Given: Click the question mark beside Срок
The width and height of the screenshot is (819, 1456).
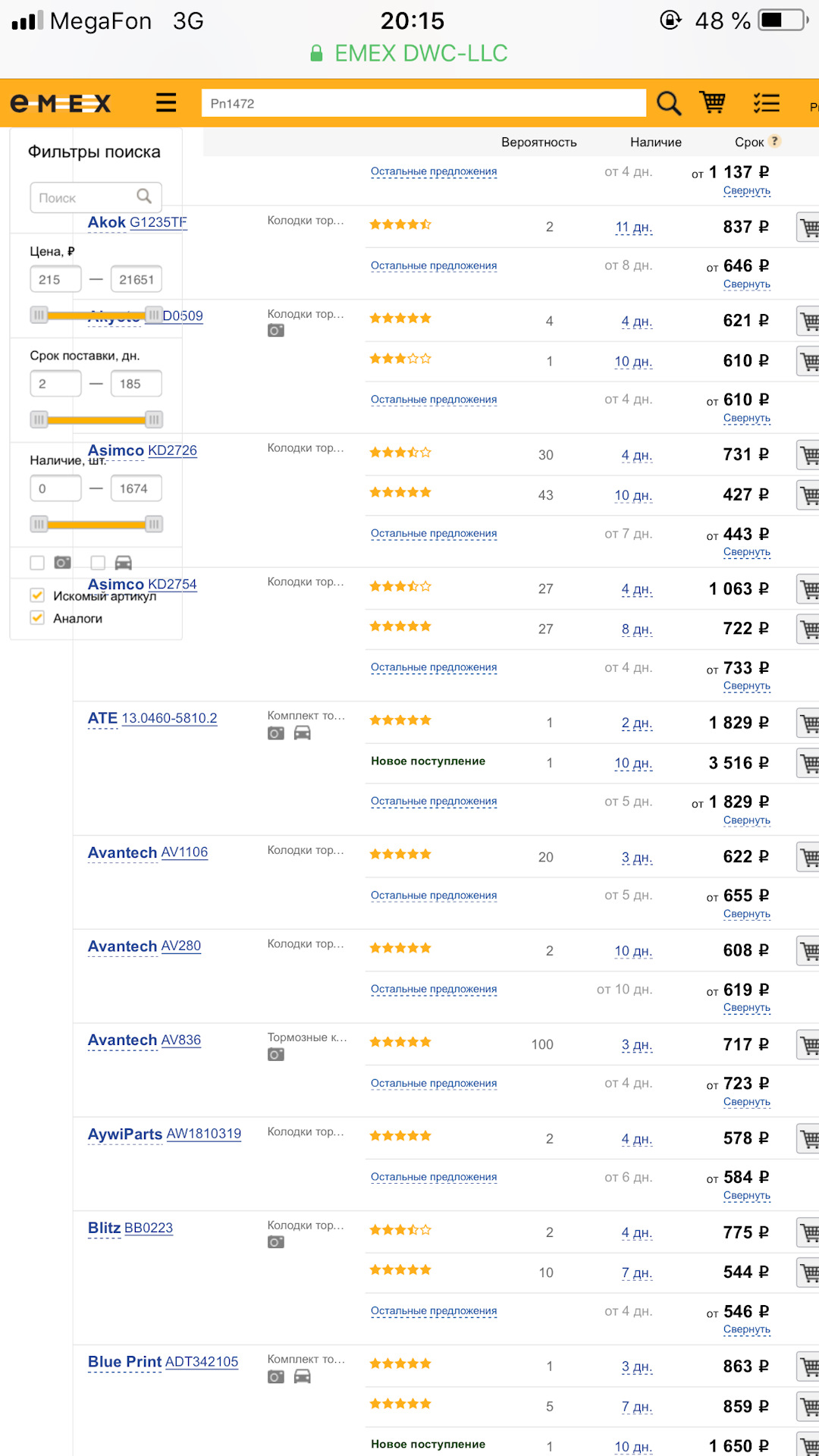Looking at the screenshot, I should click(x=774, y=141).
